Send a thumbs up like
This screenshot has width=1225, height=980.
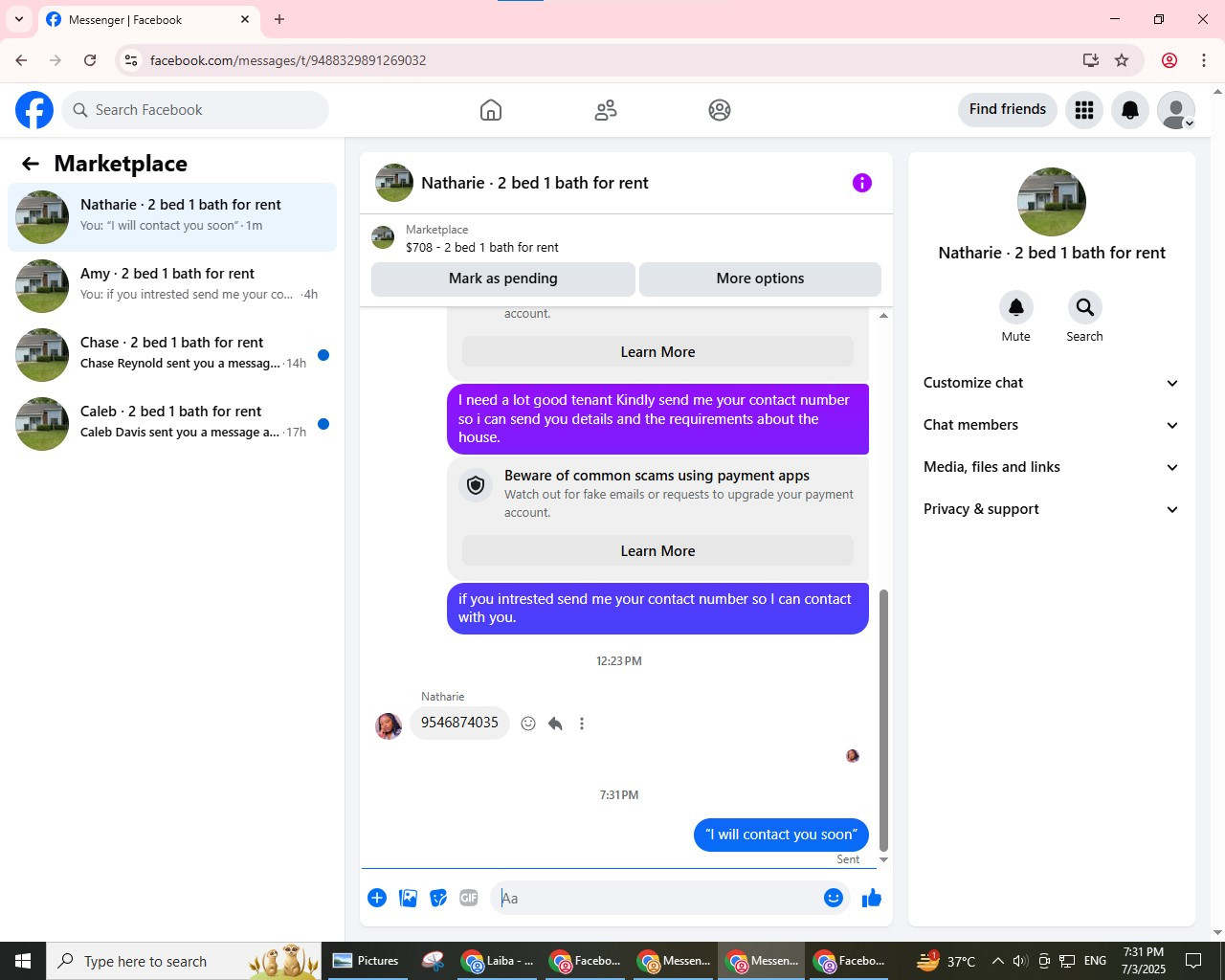point(872,898)
